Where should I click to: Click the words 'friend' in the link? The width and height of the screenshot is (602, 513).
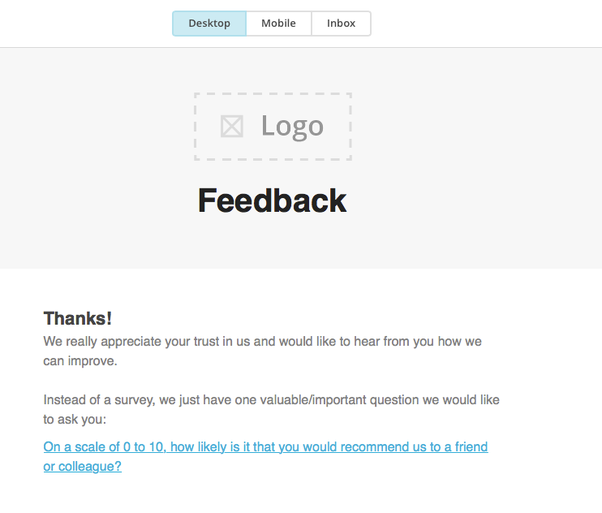(x=471, y=447)
